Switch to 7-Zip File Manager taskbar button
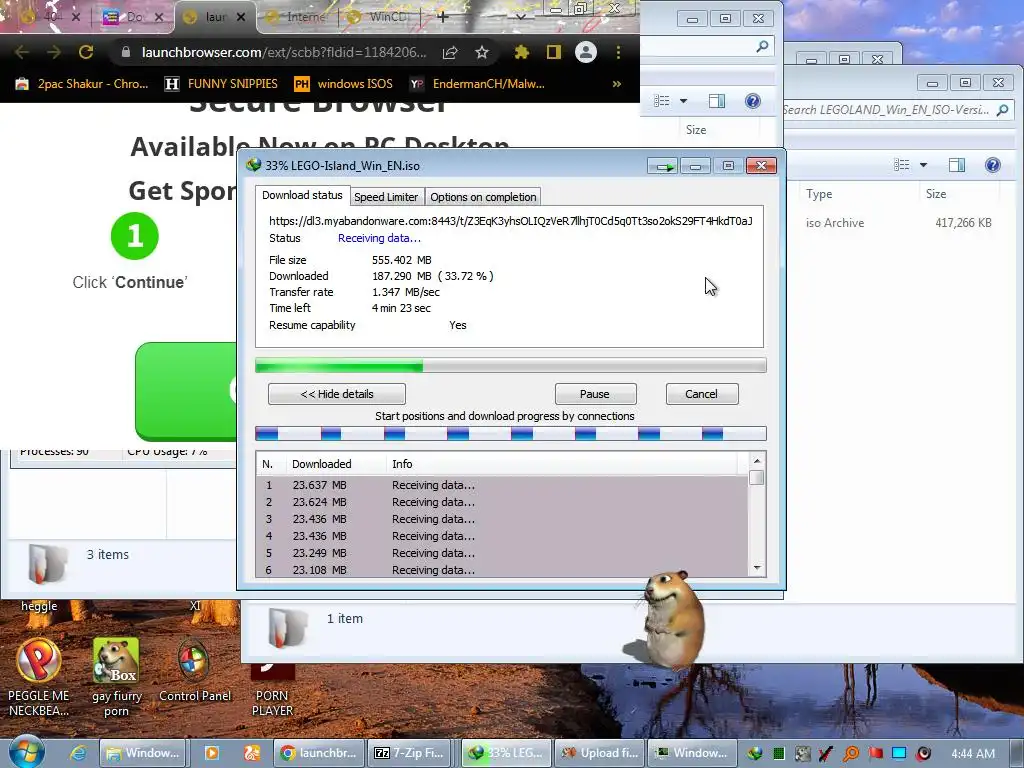This screenshot has height=768, width=1024. (409, 753)
